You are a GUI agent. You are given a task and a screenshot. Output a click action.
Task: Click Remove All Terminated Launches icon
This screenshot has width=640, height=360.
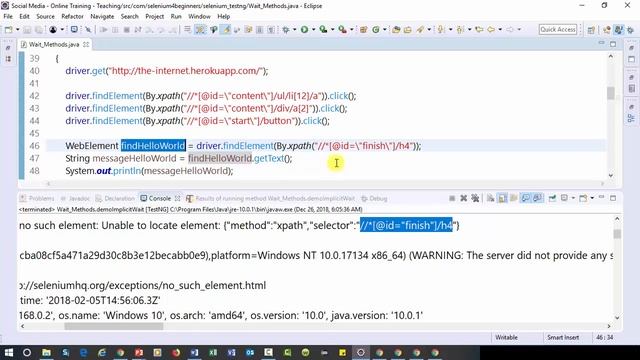[475, 198]
